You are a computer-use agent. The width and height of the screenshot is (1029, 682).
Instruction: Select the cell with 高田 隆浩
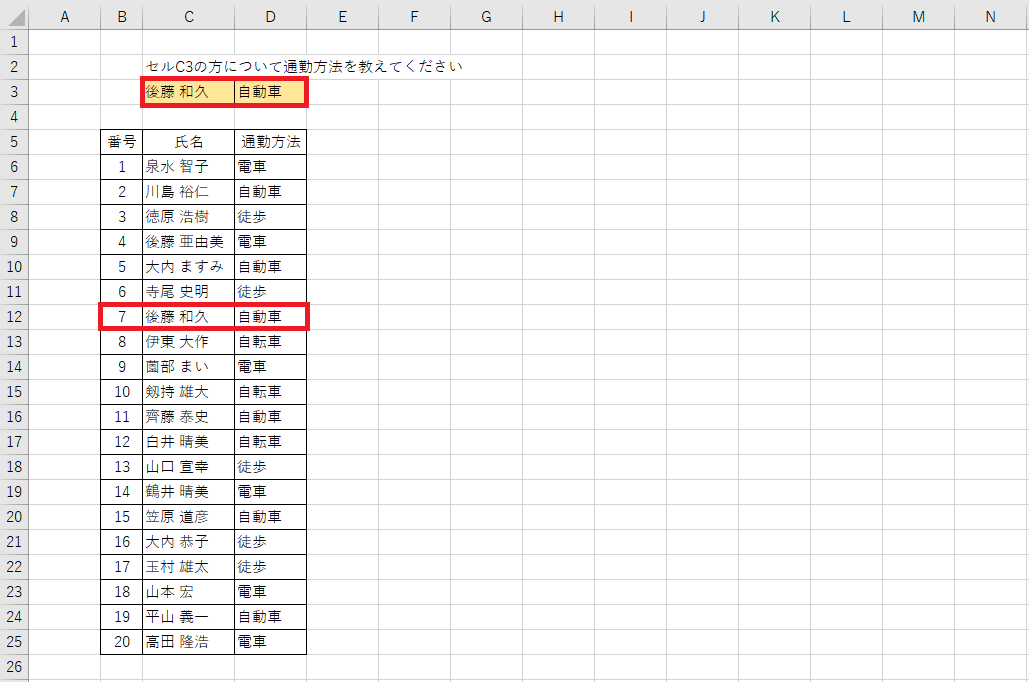(x=188, y=642)
